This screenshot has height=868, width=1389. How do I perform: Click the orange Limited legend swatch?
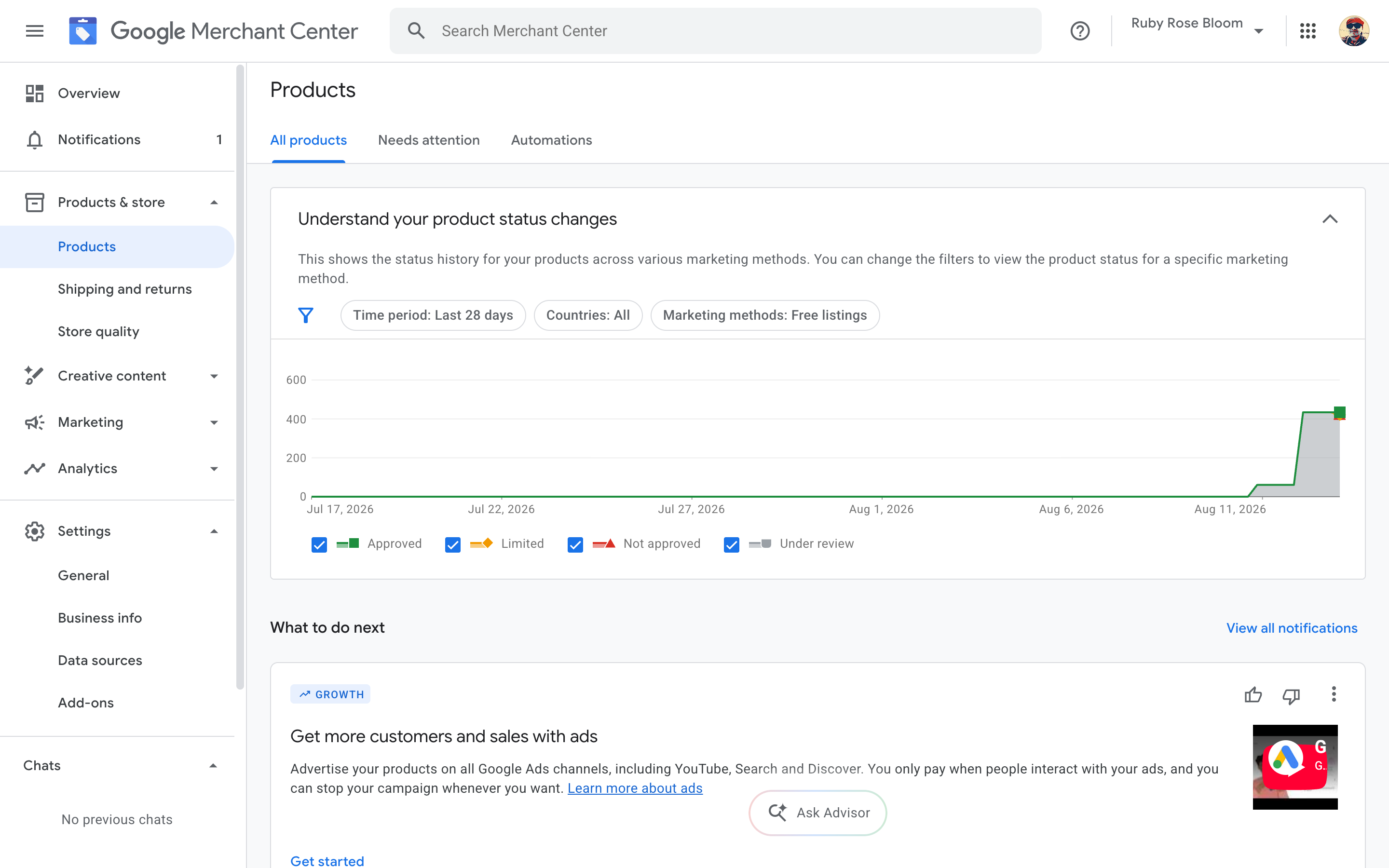pos(481,543)
